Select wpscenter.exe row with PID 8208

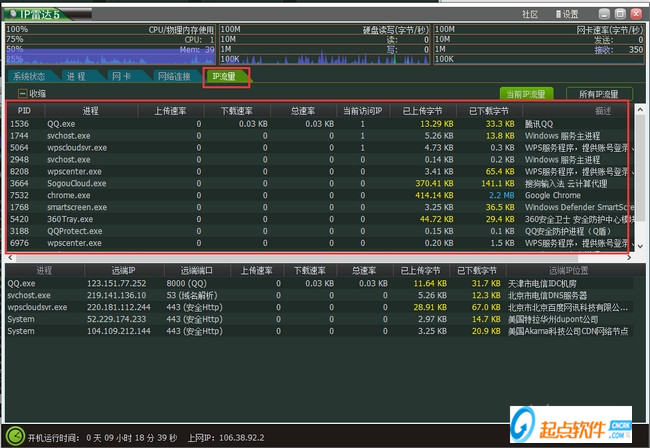(x=318, y=172)
